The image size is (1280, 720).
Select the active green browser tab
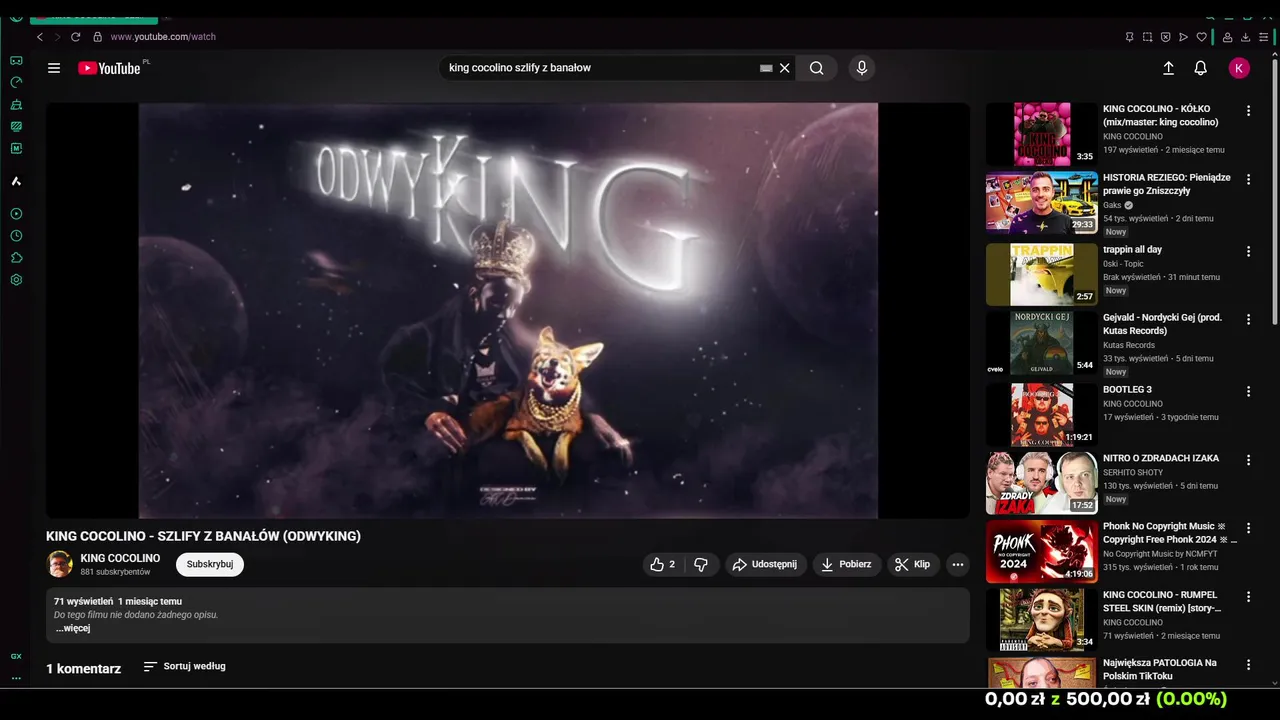tap(94, 19)
